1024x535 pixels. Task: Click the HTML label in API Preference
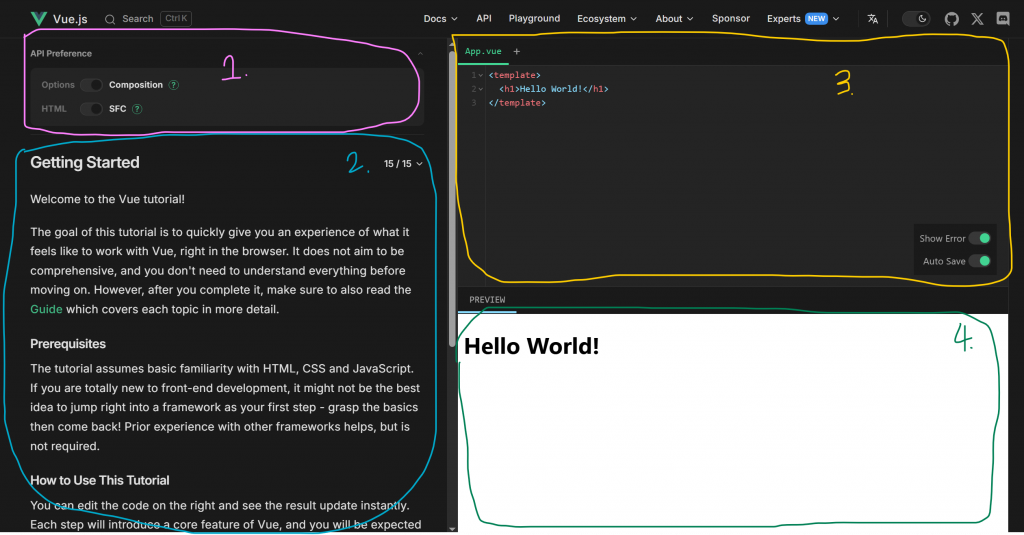pos(54,109)
